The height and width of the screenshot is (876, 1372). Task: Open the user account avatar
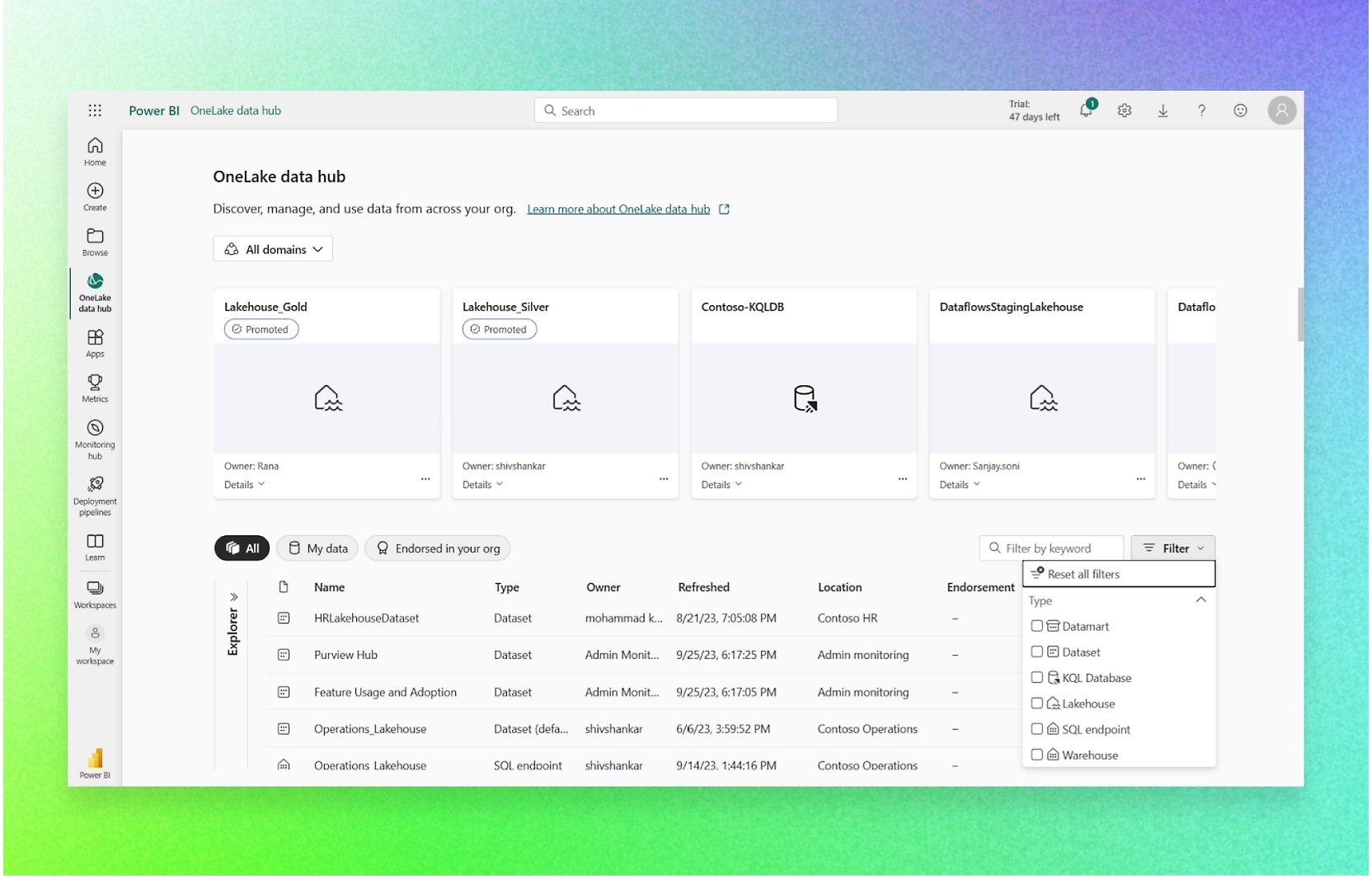[1282, 111]
